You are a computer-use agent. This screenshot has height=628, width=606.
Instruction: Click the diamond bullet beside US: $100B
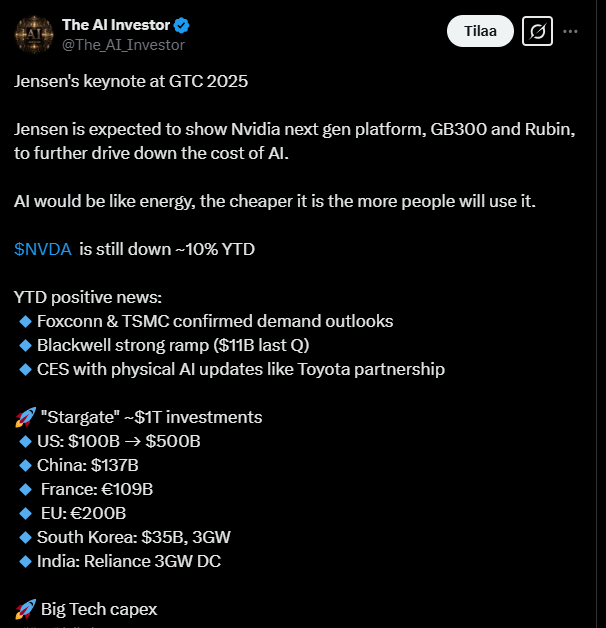point(25,441)
